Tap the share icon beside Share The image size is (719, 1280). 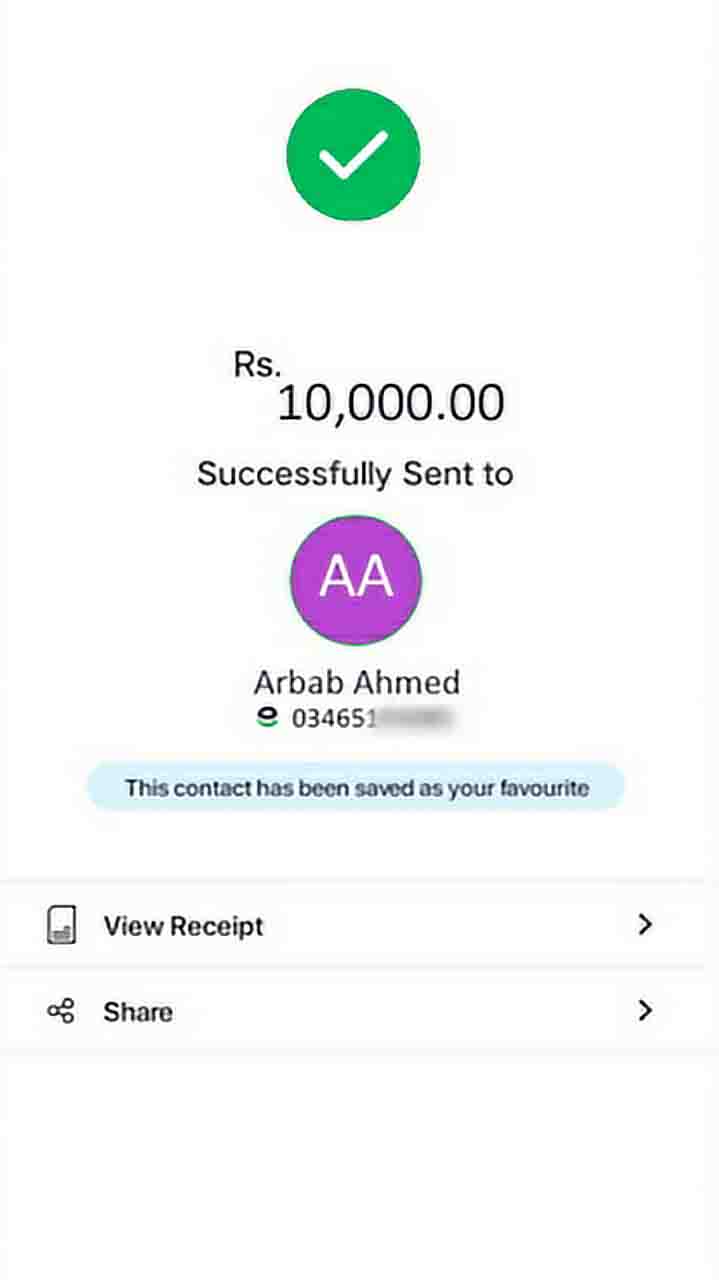[61, 1011]
